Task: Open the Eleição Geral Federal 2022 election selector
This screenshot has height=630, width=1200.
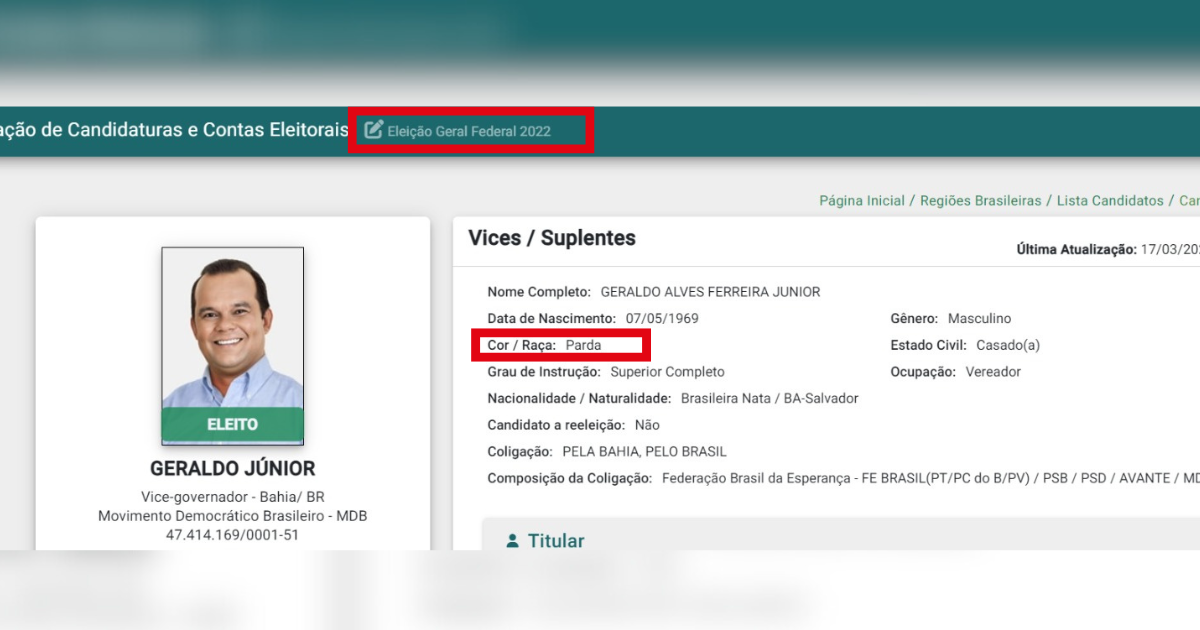Action: point(469,131)
